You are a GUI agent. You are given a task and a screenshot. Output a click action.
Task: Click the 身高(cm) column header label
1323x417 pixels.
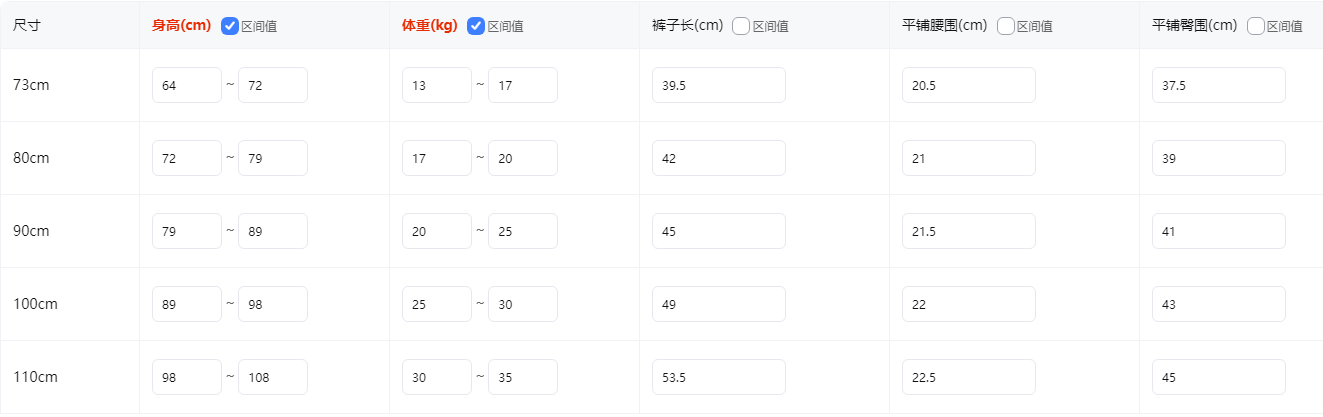(x=182, y=26)
